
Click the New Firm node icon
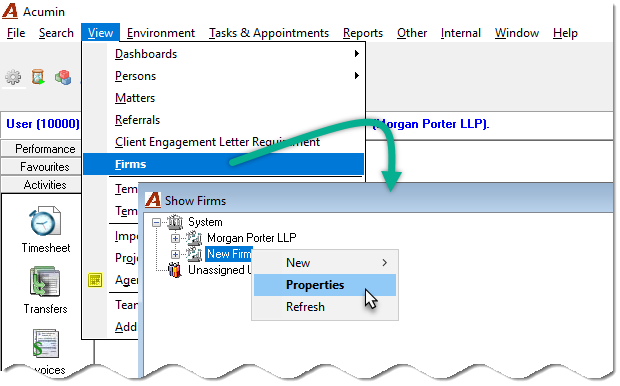click(194, 254)
